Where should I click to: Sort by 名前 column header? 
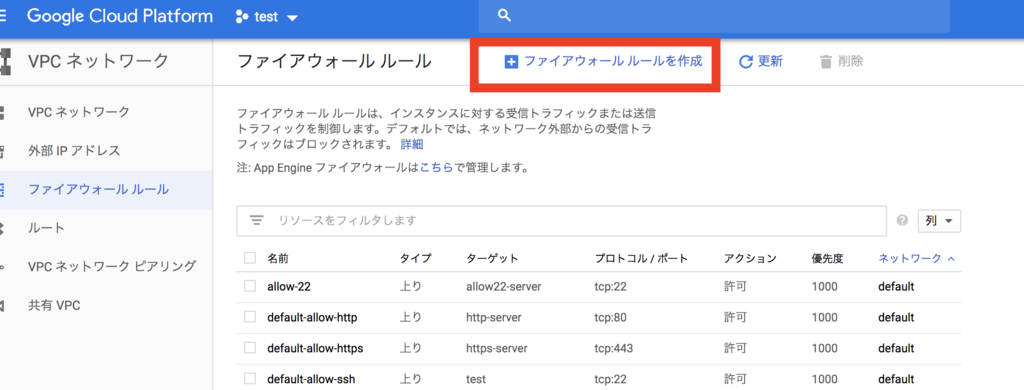click(278, 259)
